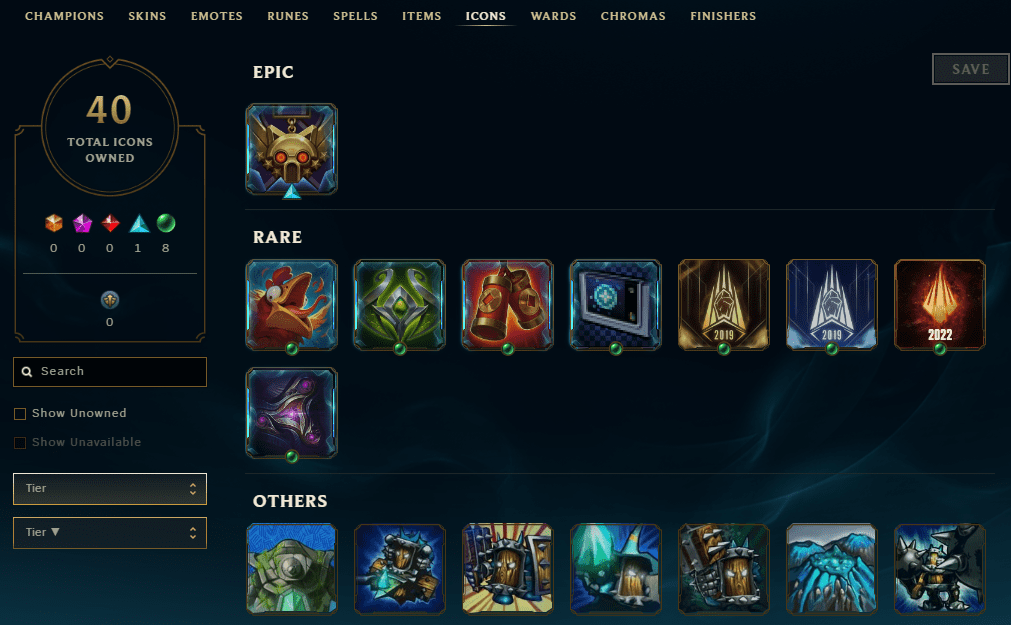Open the Chromas tab
This screenshot has height=625, width=1011.
point(633,16)
